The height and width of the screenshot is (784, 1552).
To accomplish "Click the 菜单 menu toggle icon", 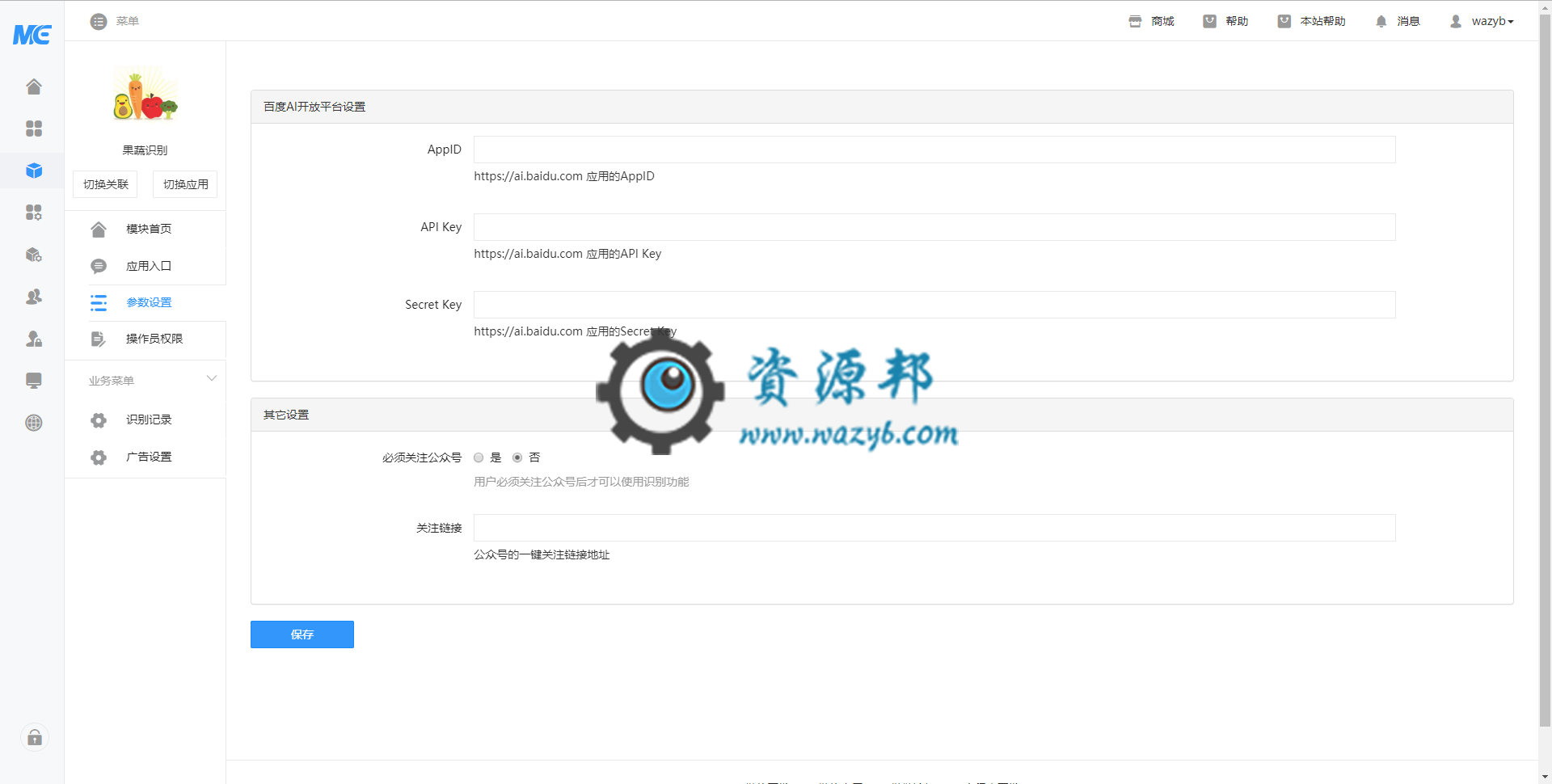I will pos(99,21).
